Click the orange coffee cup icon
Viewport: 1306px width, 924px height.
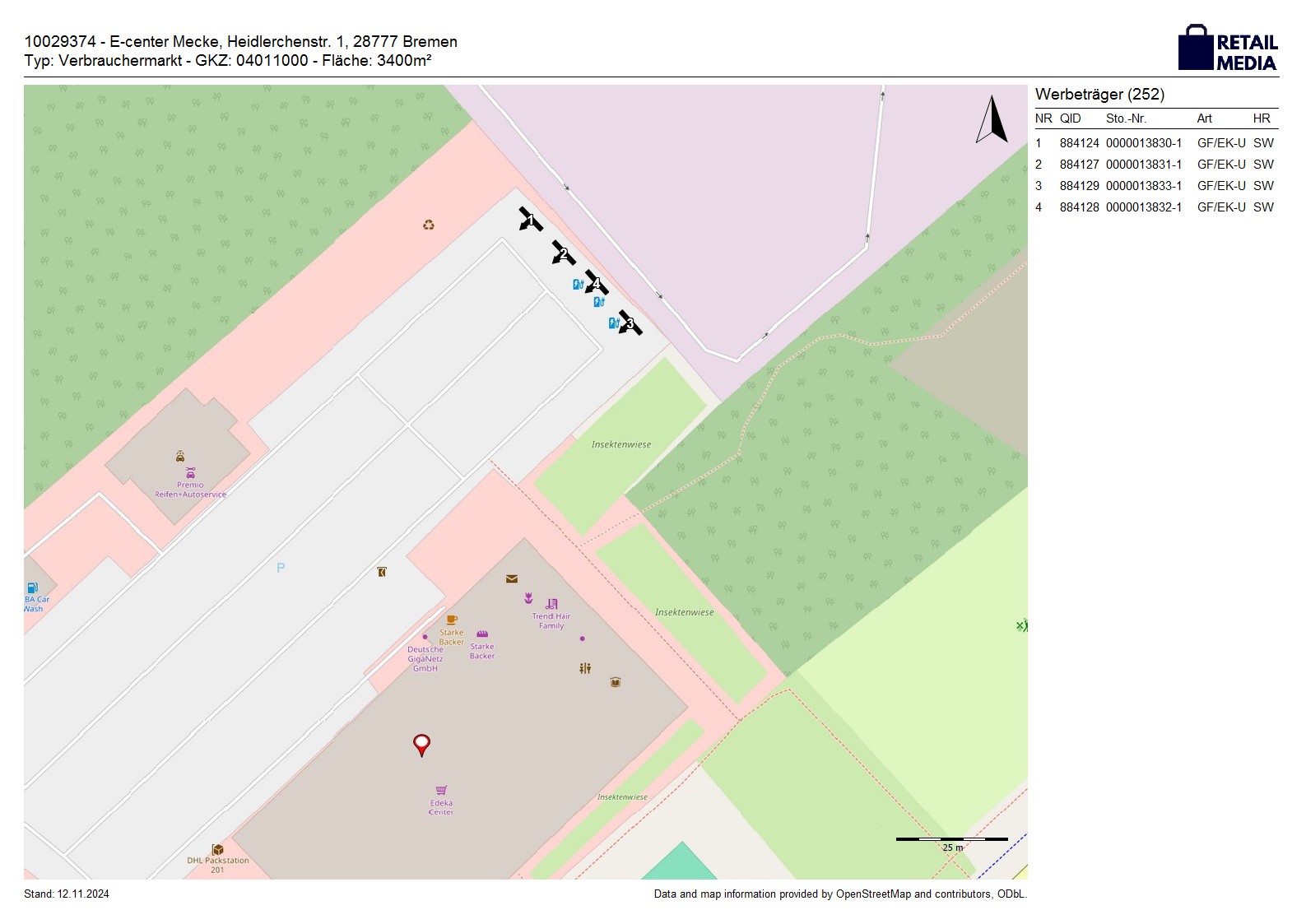[x=451, y=620]
